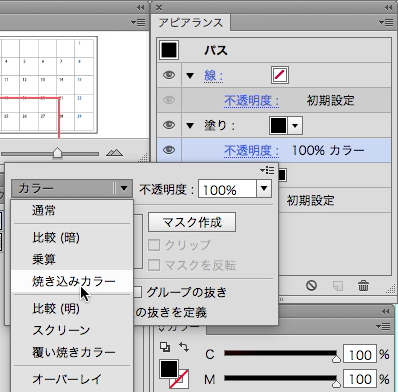Click the trash delete item icon
Screen dimensions: 398x392
[x=363, y=286]
